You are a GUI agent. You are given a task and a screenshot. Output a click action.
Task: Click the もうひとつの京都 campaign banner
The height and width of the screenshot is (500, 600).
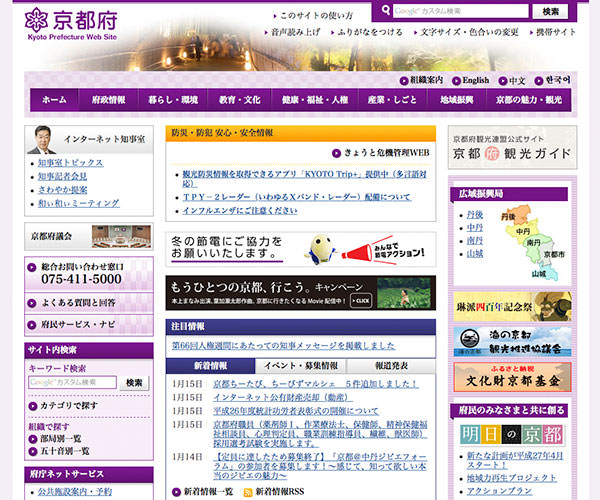pyautogui.click(x=300, y=293)
